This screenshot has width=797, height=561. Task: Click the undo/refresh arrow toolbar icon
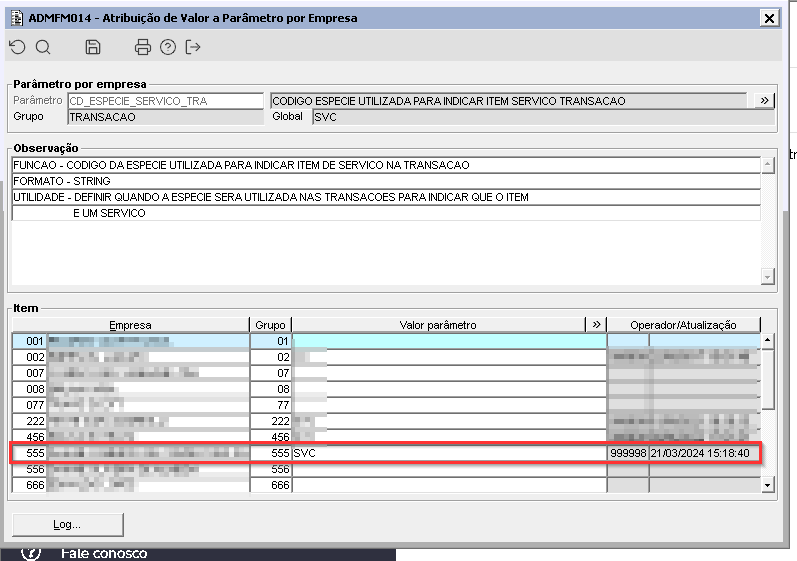(17, 47)
